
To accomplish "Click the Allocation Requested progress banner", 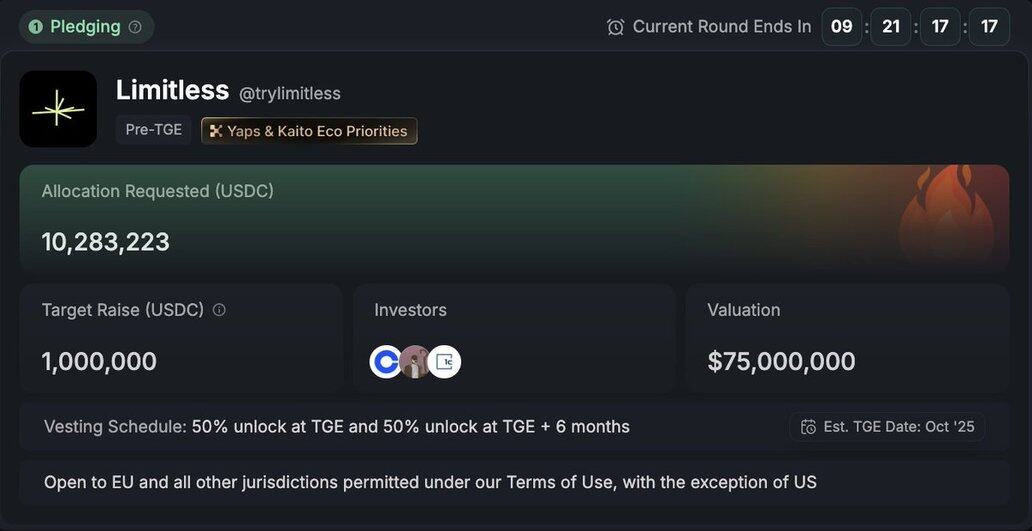I will tap(514, 218).
